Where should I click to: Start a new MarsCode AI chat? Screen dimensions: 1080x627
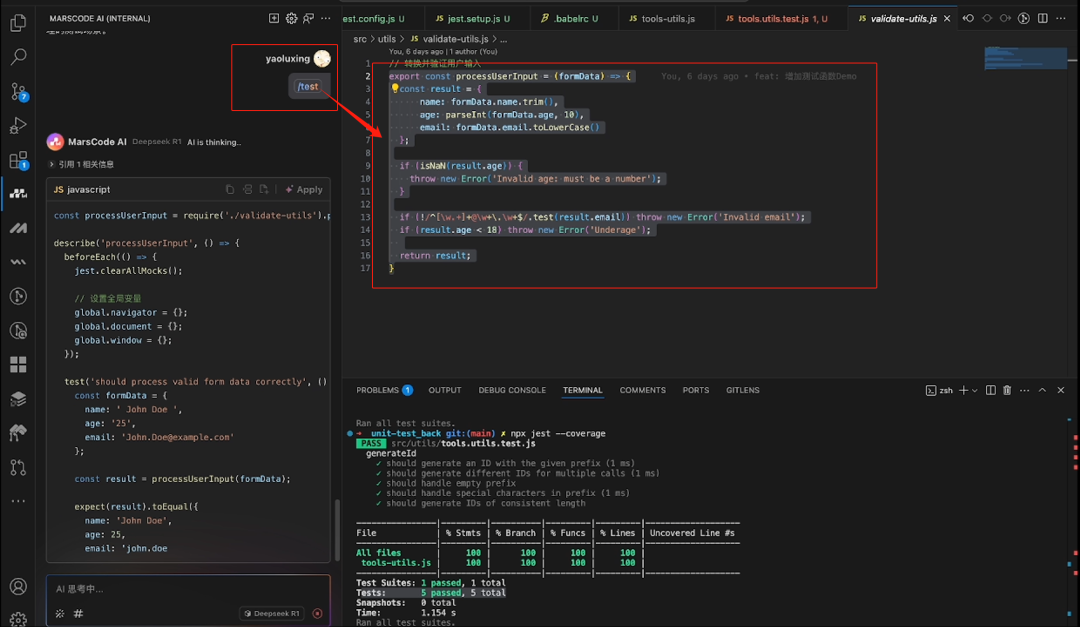point(274,18)
